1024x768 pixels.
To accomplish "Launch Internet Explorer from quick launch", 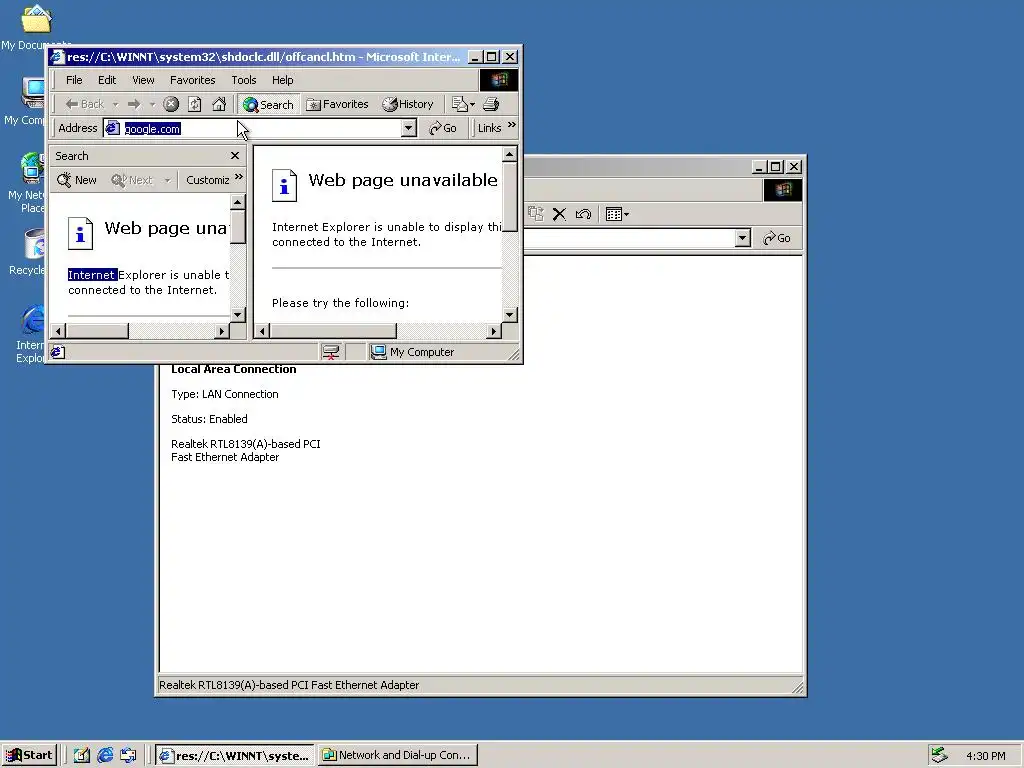I will pos(105,755).
